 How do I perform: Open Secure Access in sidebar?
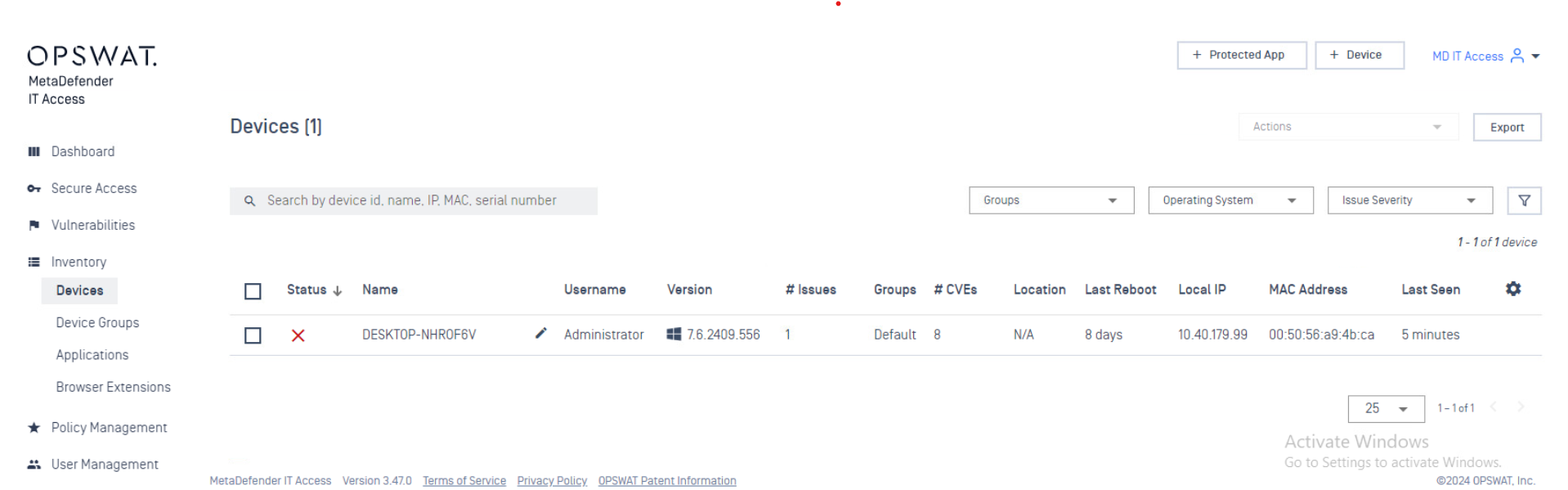[x=94, y=188]
